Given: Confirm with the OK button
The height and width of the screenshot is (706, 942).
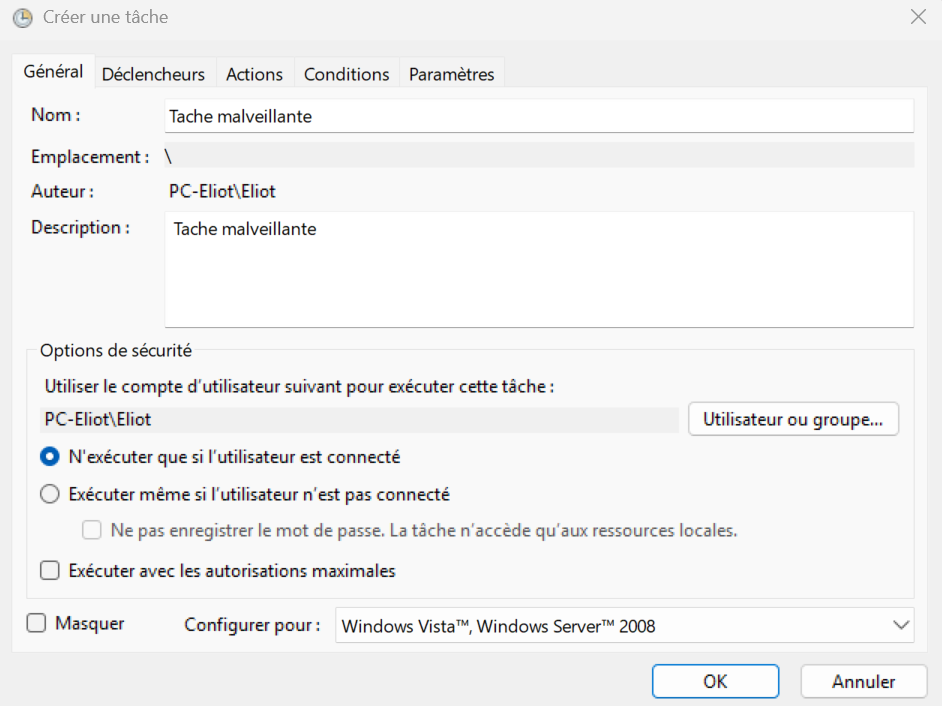Looking at the screenshot, I should pos(716,681).
